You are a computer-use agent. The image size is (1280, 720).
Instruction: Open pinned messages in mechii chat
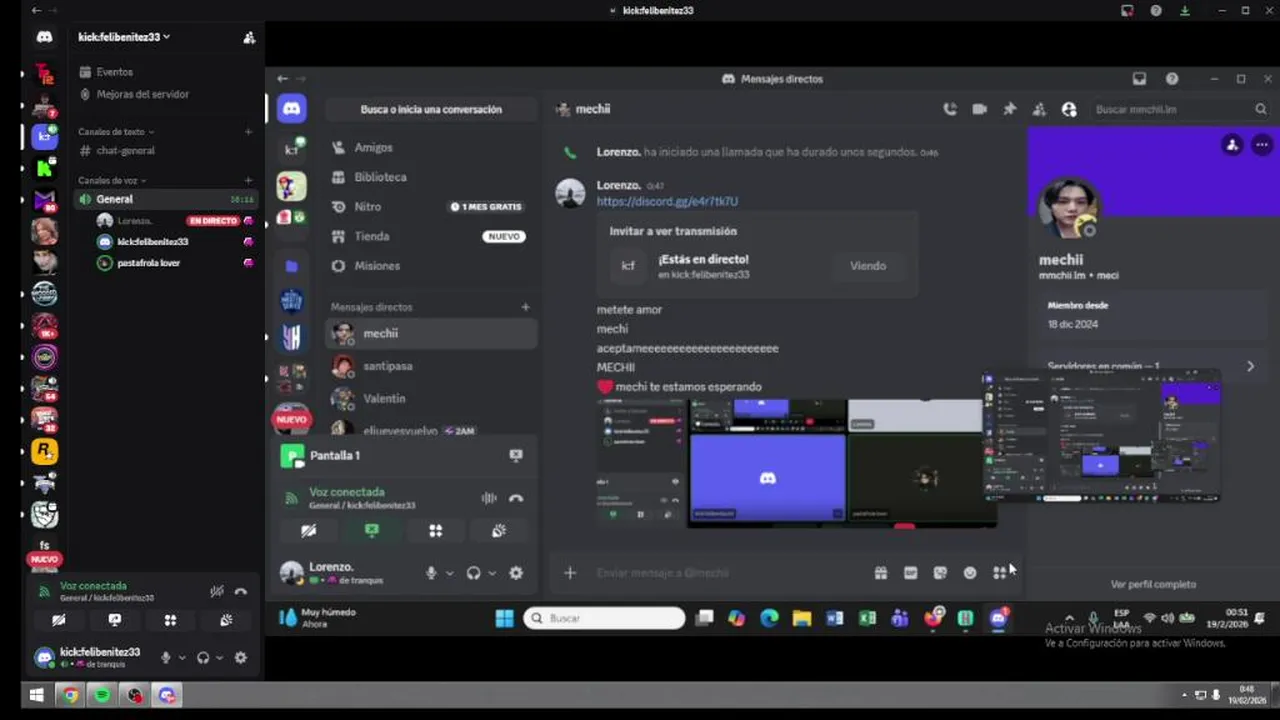point(1010,109)
